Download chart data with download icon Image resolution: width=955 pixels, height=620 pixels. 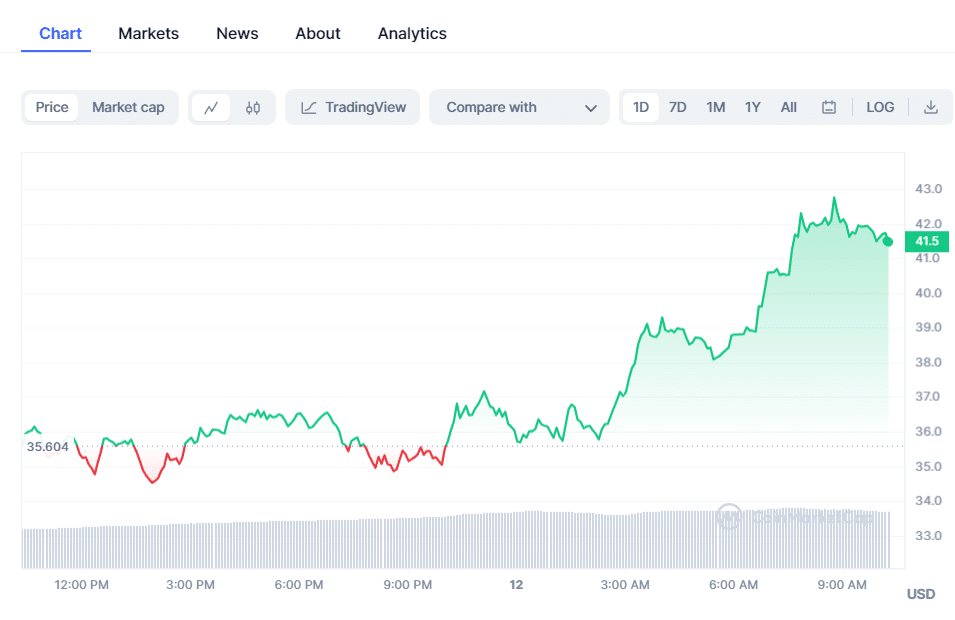(931, 108)
